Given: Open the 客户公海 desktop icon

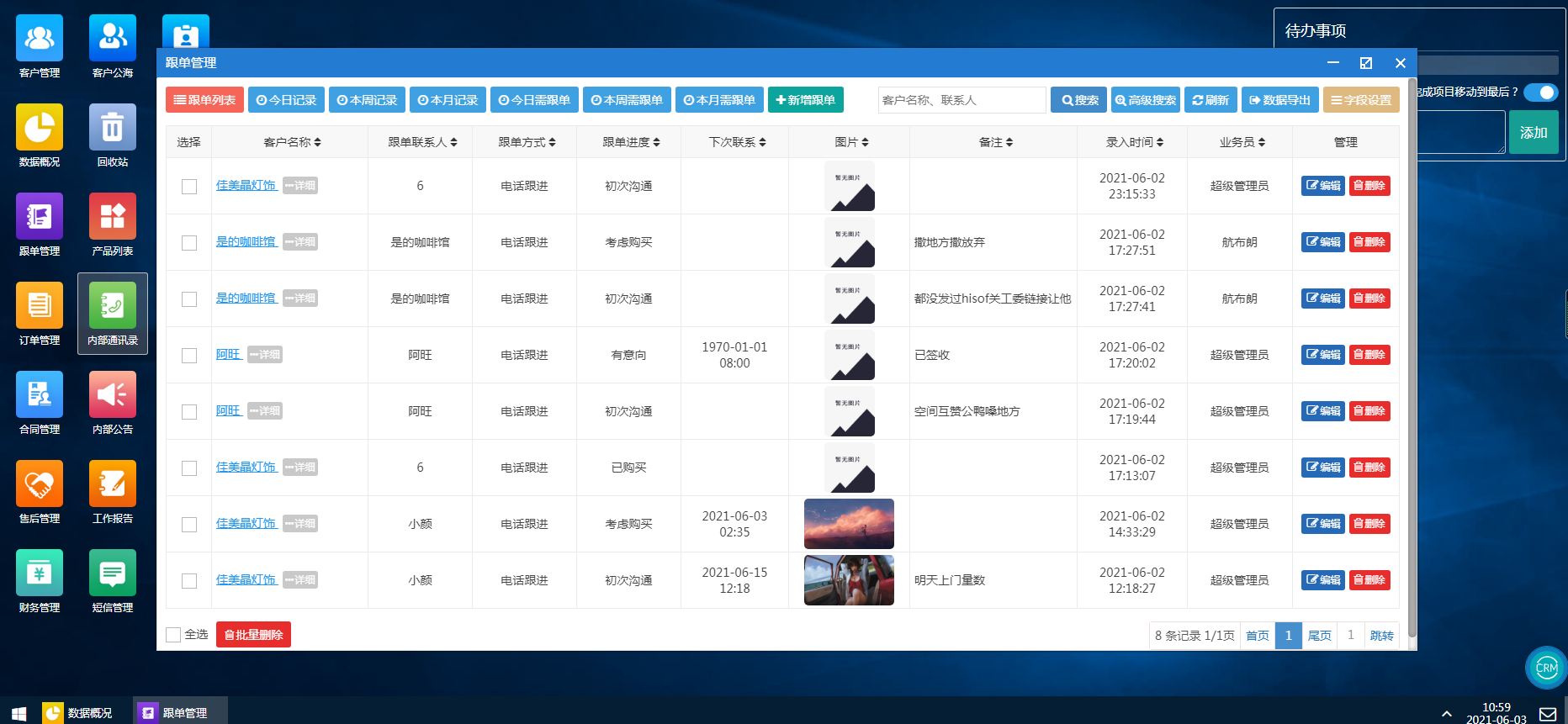Looking at the screenshot, I should coord(113,40).
